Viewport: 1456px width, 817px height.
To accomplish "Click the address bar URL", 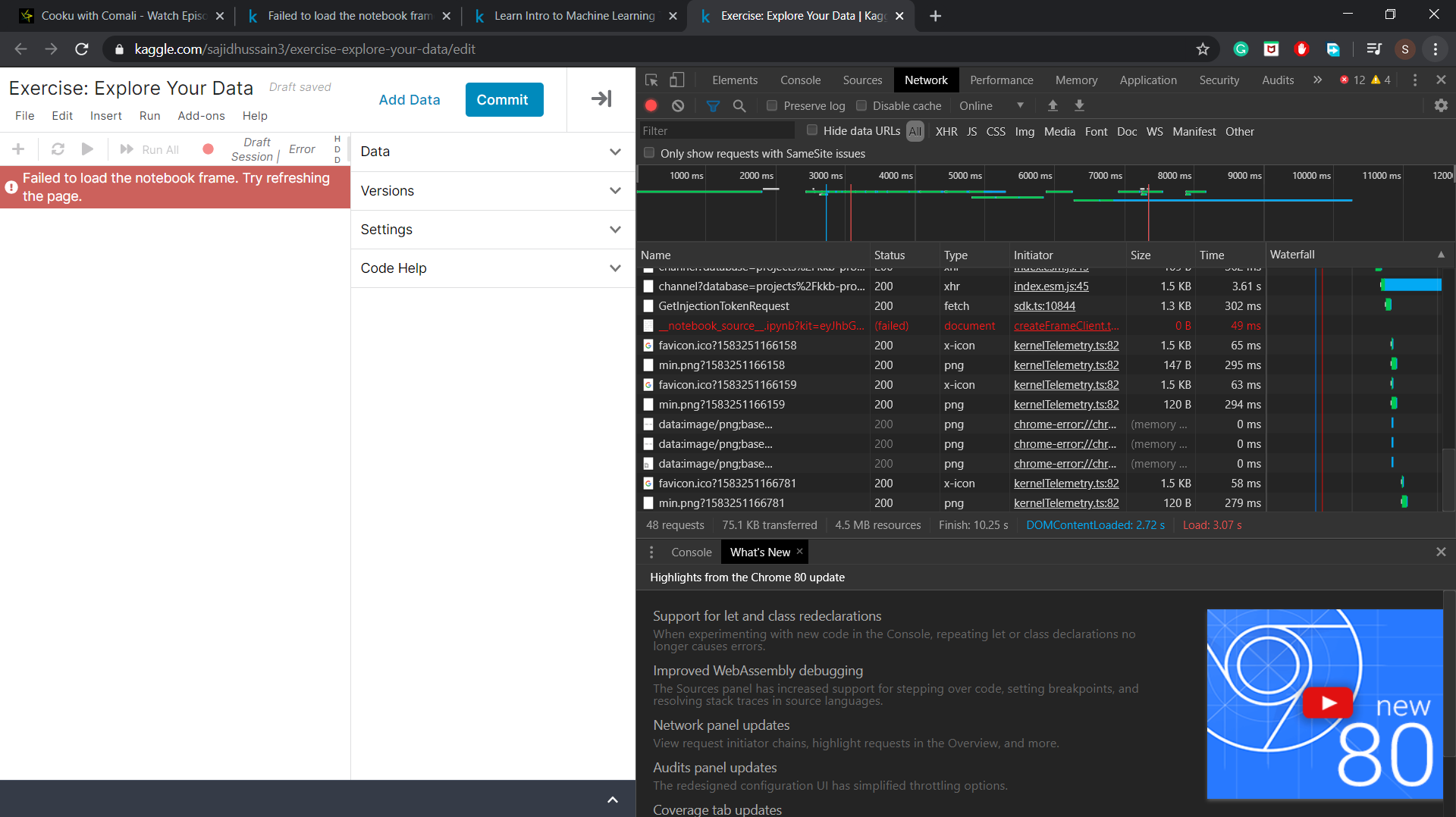I will (x=305, y=49).
